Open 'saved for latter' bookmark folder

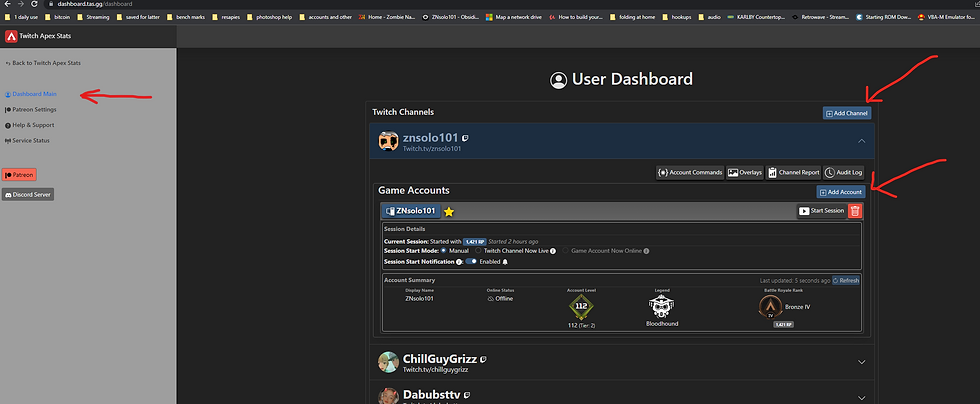click(138, 18)
